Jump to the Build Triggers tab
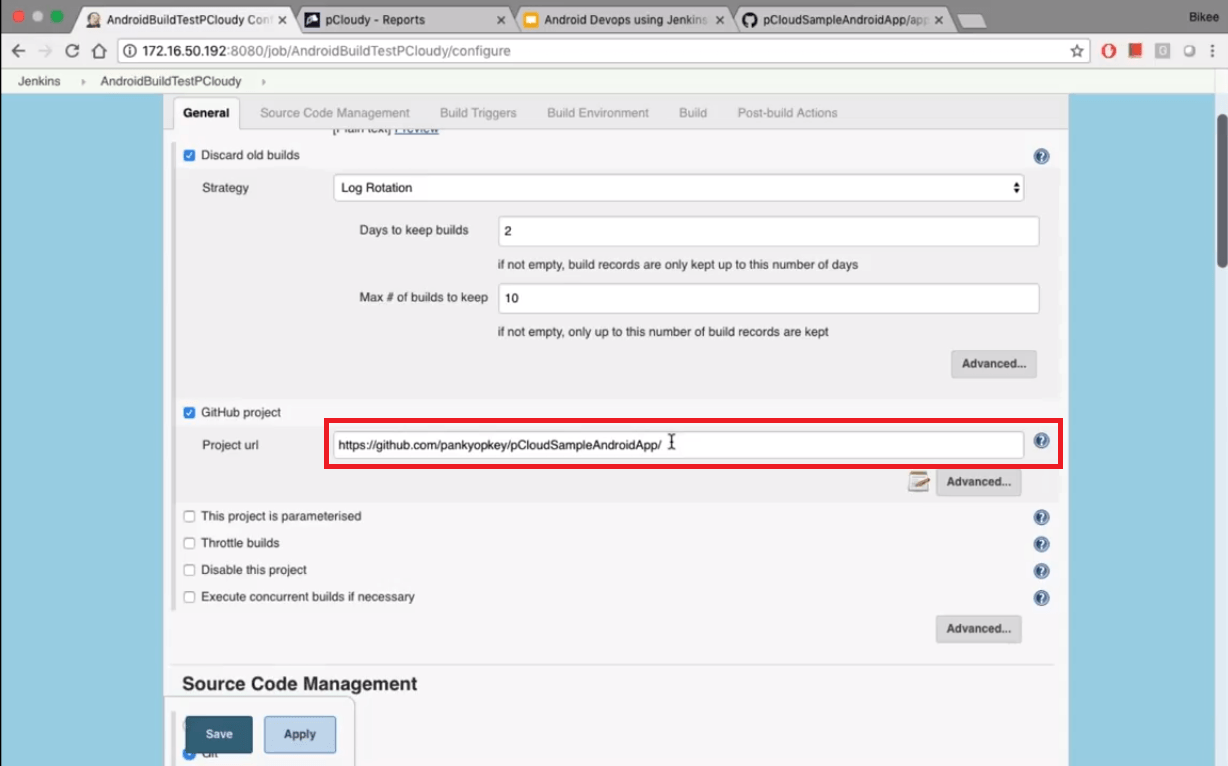This screenshot has height=766, width=1228. pos(478,113)
